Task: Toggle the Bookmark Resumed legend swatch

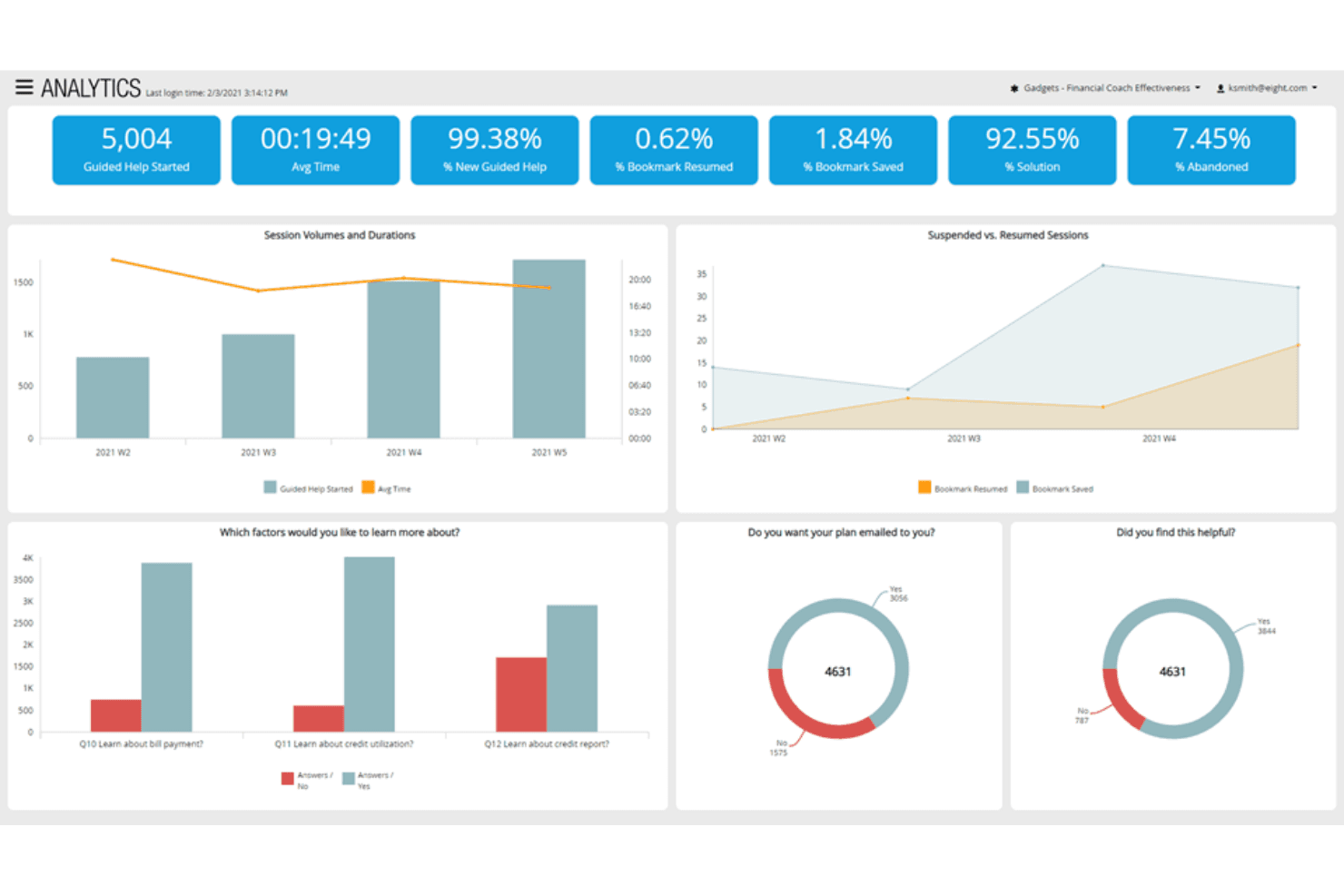Action: 924,487
